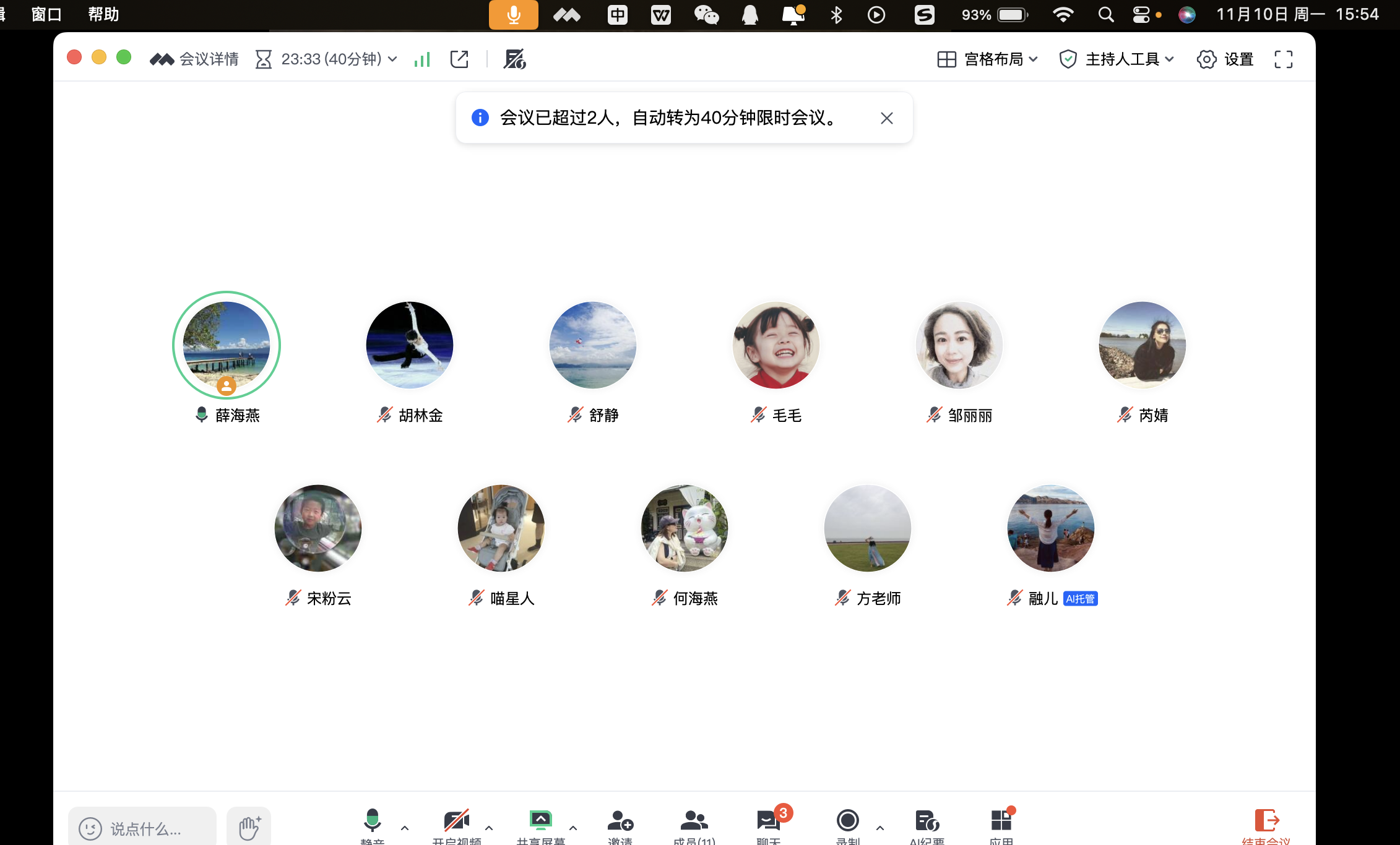Check the network signal quality indicator

click(x=421, y=59)
